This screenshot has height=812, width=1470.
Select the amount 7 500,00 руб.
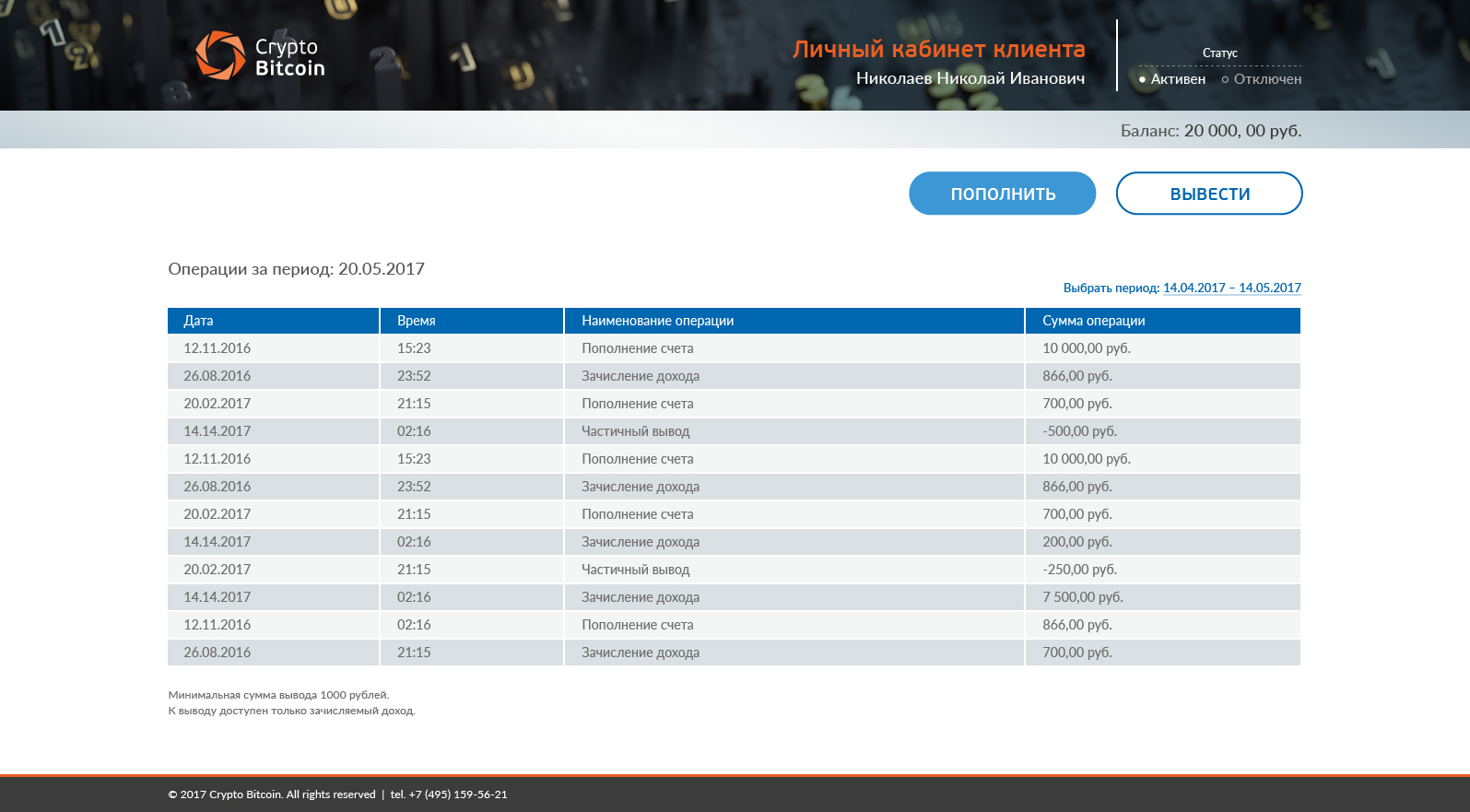(1083, 597)
